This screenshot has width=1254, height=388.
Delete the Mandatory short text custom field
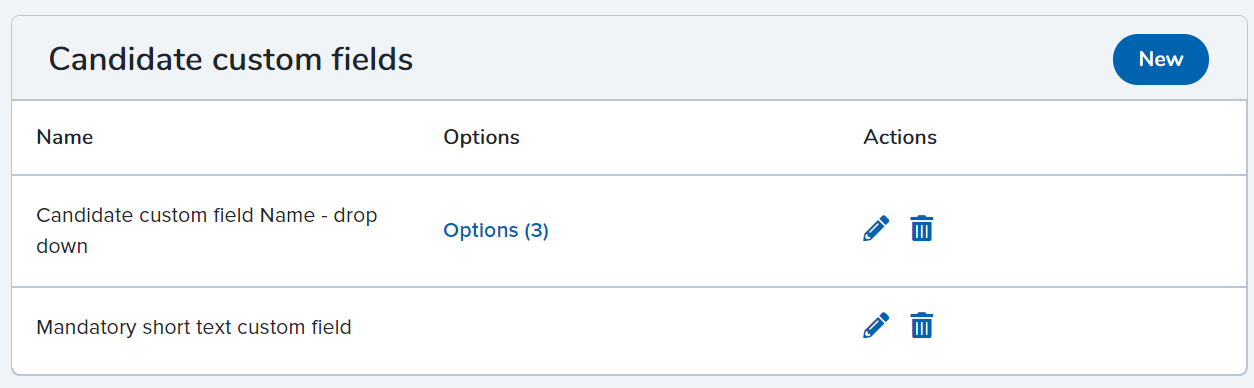(921, 326)
